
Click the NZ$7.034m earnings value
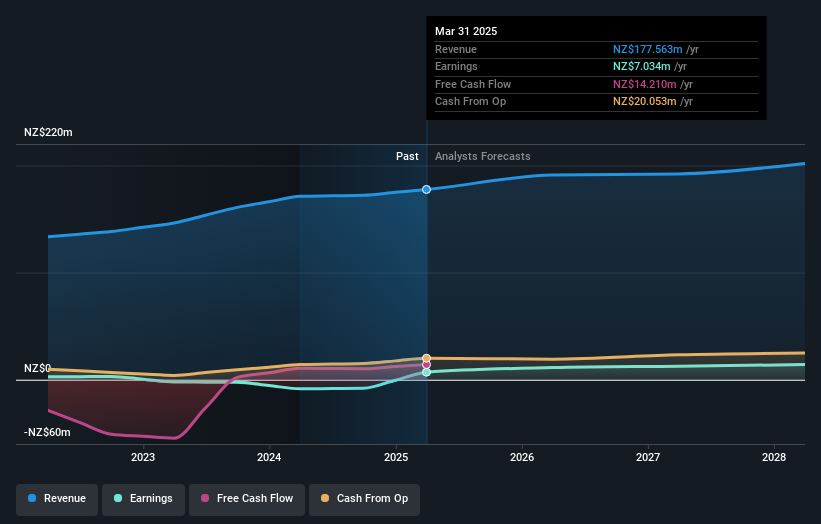(x=642, y=66)
